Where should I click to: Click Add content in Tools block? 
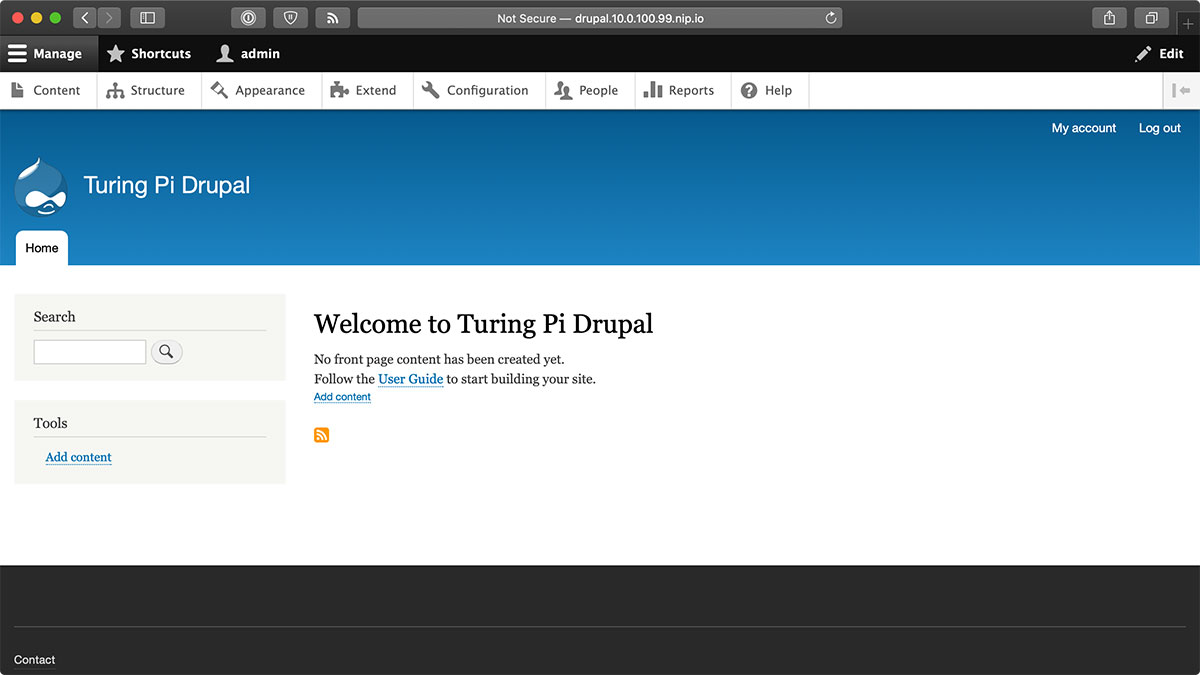[x=79, y=457]
